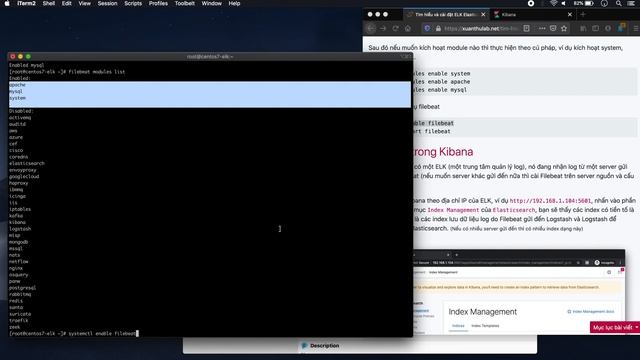
Task: Click the tracking protection shield icon
Action: 427,28
